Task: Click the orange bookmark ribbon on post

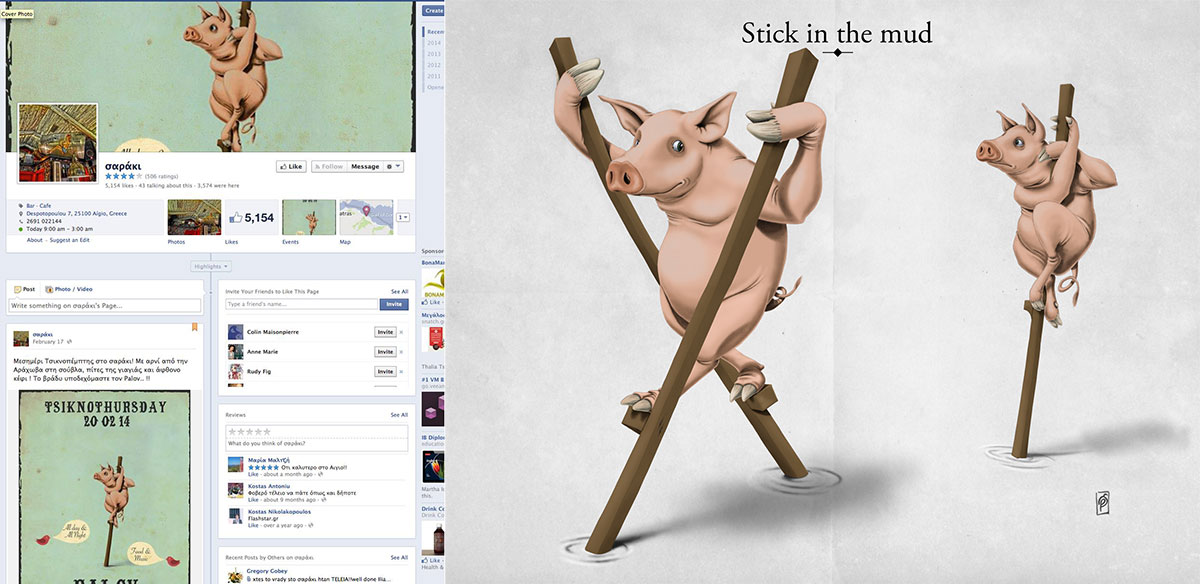Action: pos(195,328)
